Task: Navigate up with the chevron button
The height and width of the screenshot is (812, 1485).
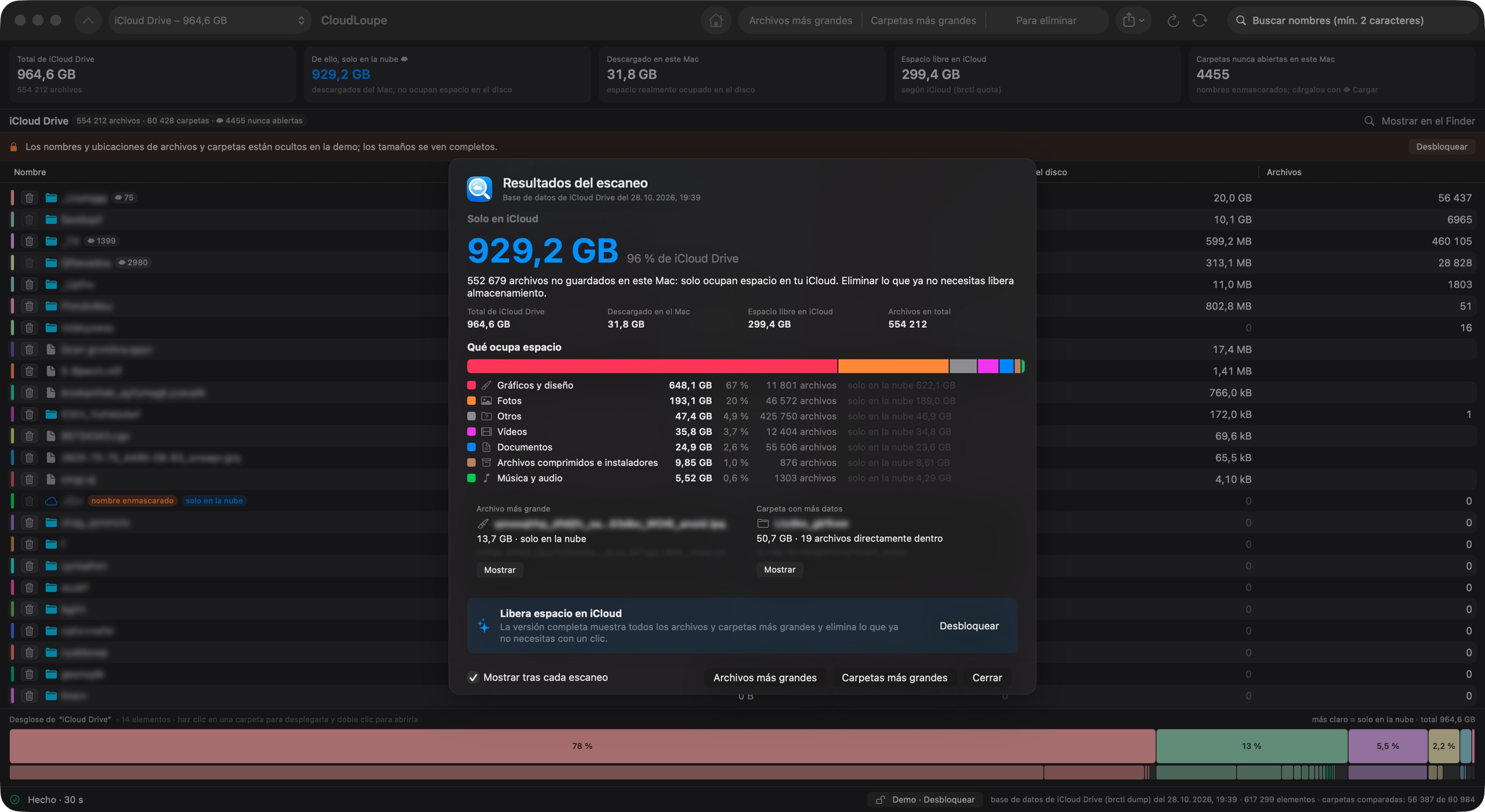Action: coord(88,20)
